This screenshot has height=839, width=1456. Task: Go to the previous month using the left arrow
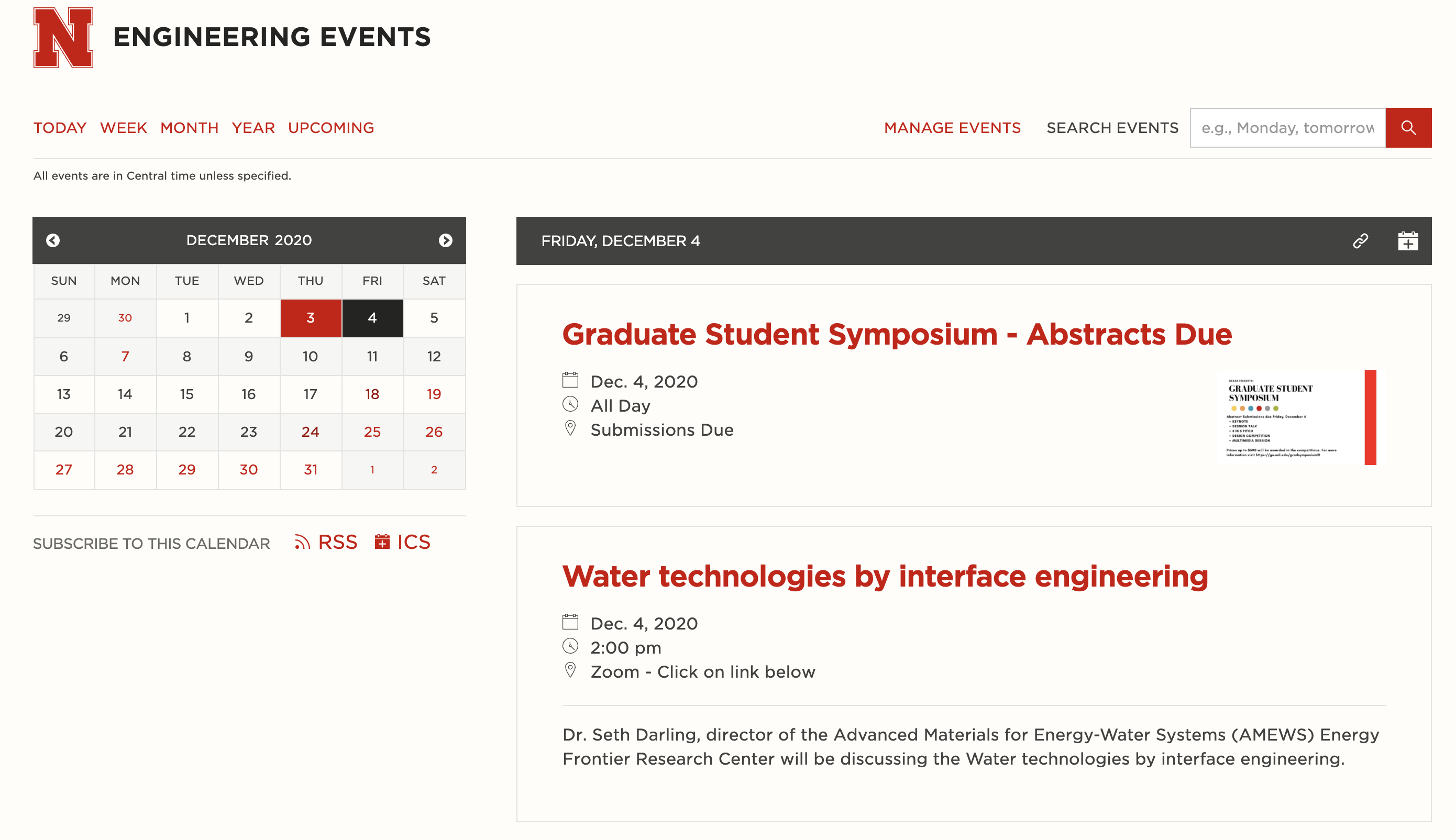point(53,240)
